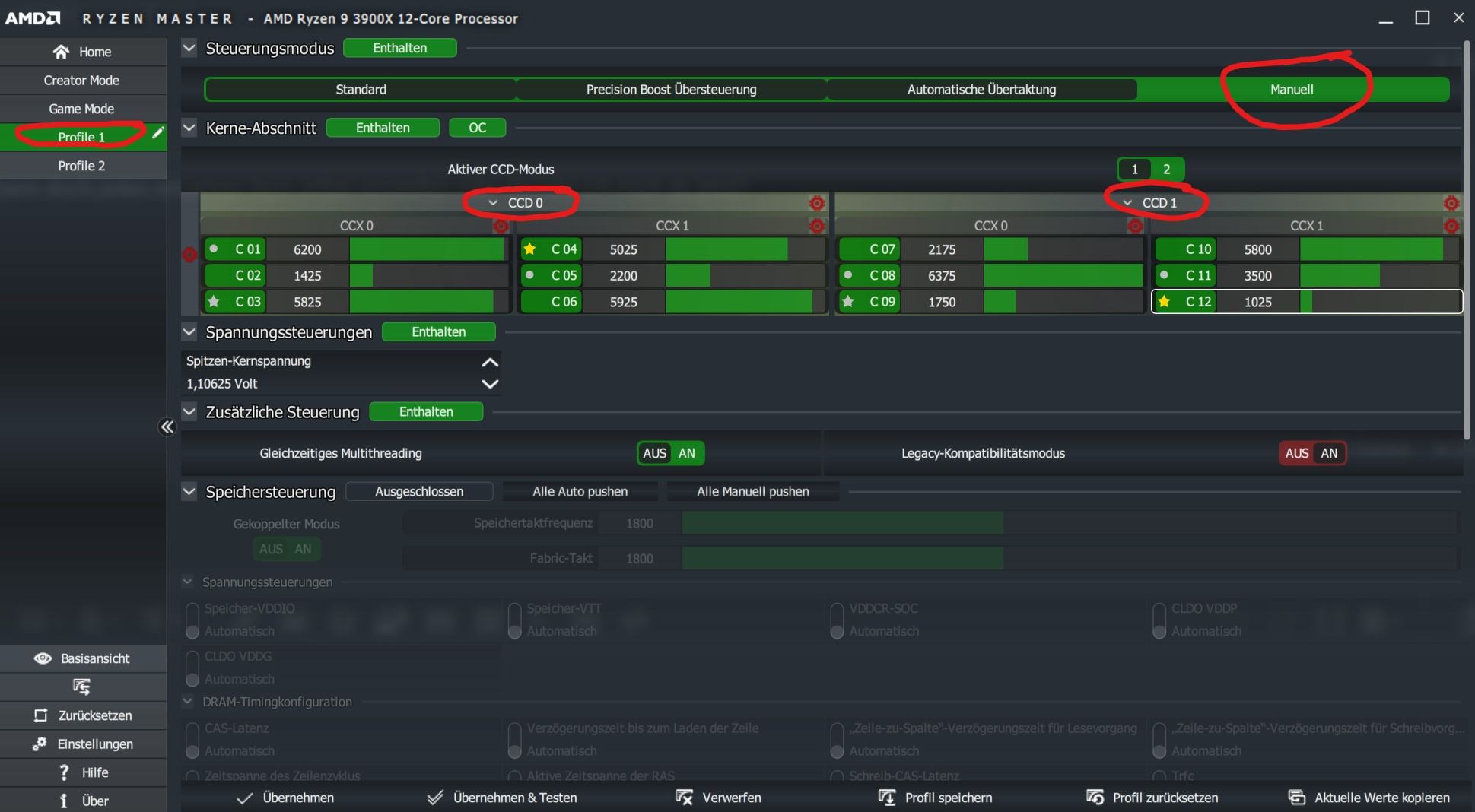Collapse Spannungssteuerungen section at top
This screenshot has width=1475, height=812.
pos(189,332)
